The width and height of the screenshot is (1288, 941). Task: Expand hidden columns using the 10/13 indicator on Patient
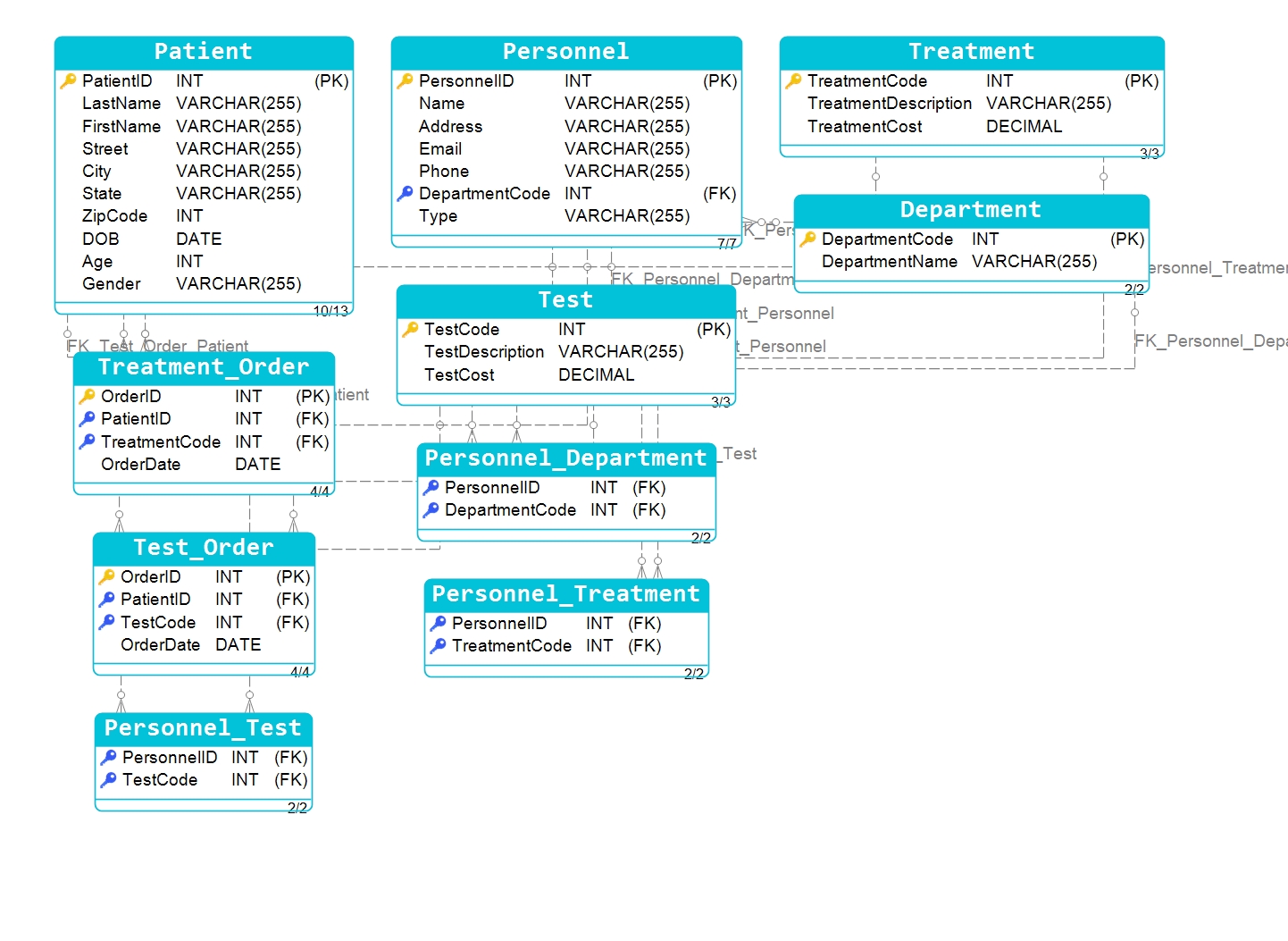pos(330,310)
